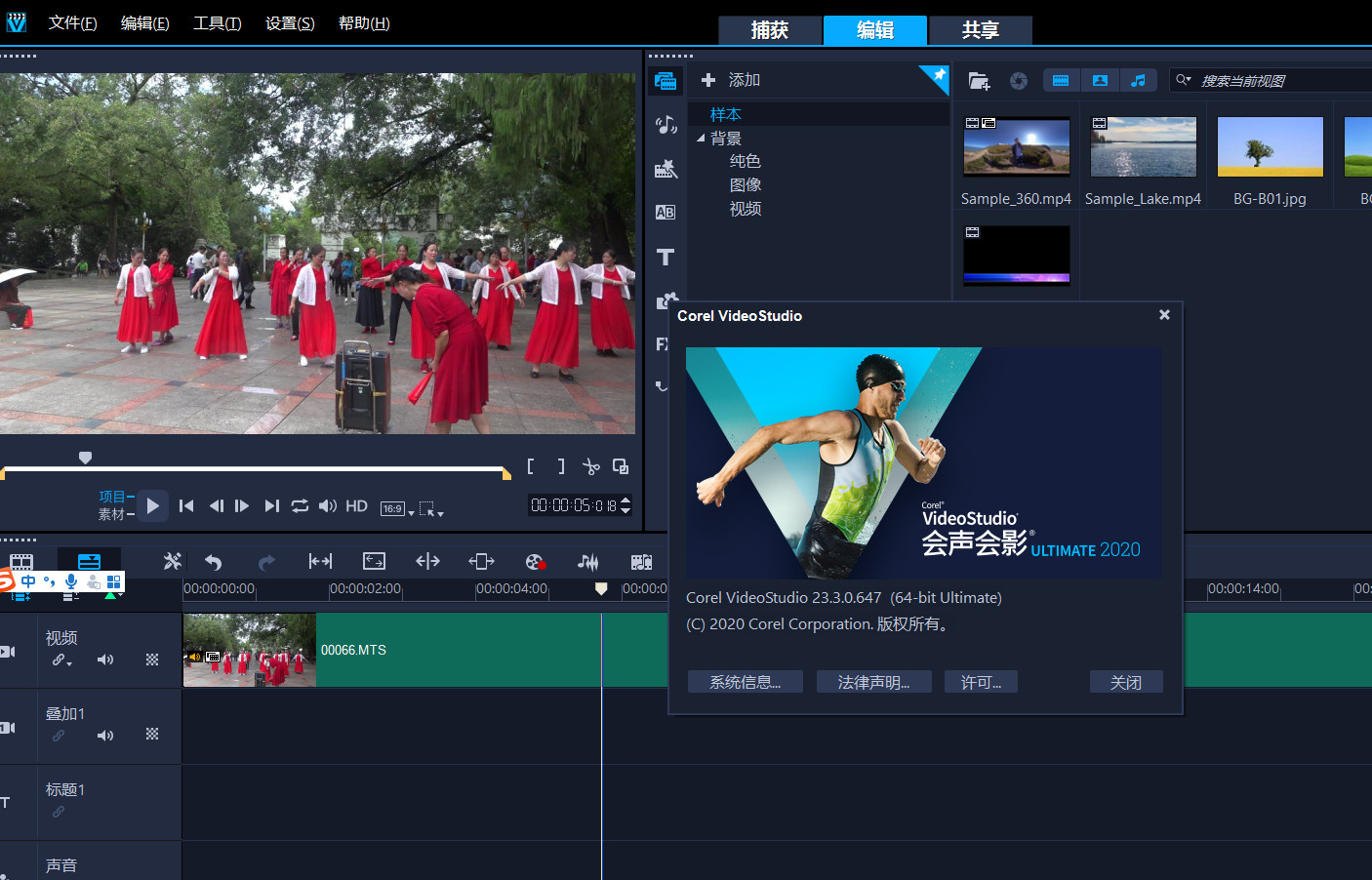This screenshot has height=880, width=1372.
Task: Open the Transitions (AB) library icon
Action: point(666,212)
